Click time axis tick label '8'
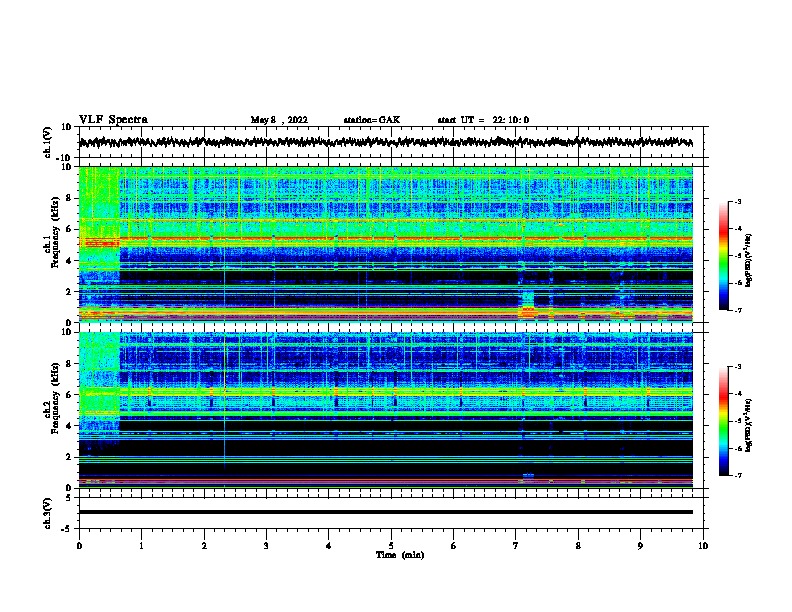Viewport: 792px width, 612px height. pyautogui.click(x=578, y=546)
